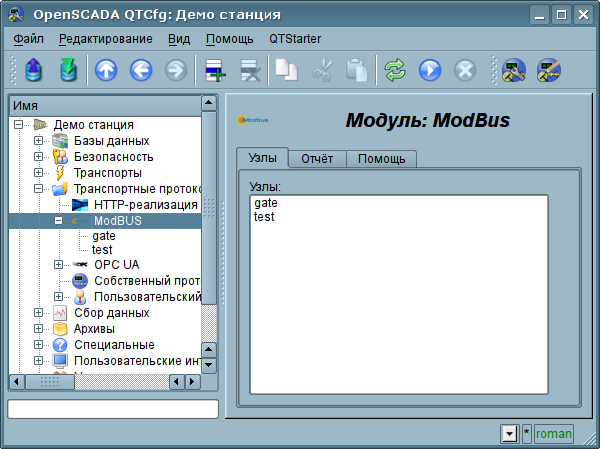Click the search field below the tree

[x=113, y=409]
